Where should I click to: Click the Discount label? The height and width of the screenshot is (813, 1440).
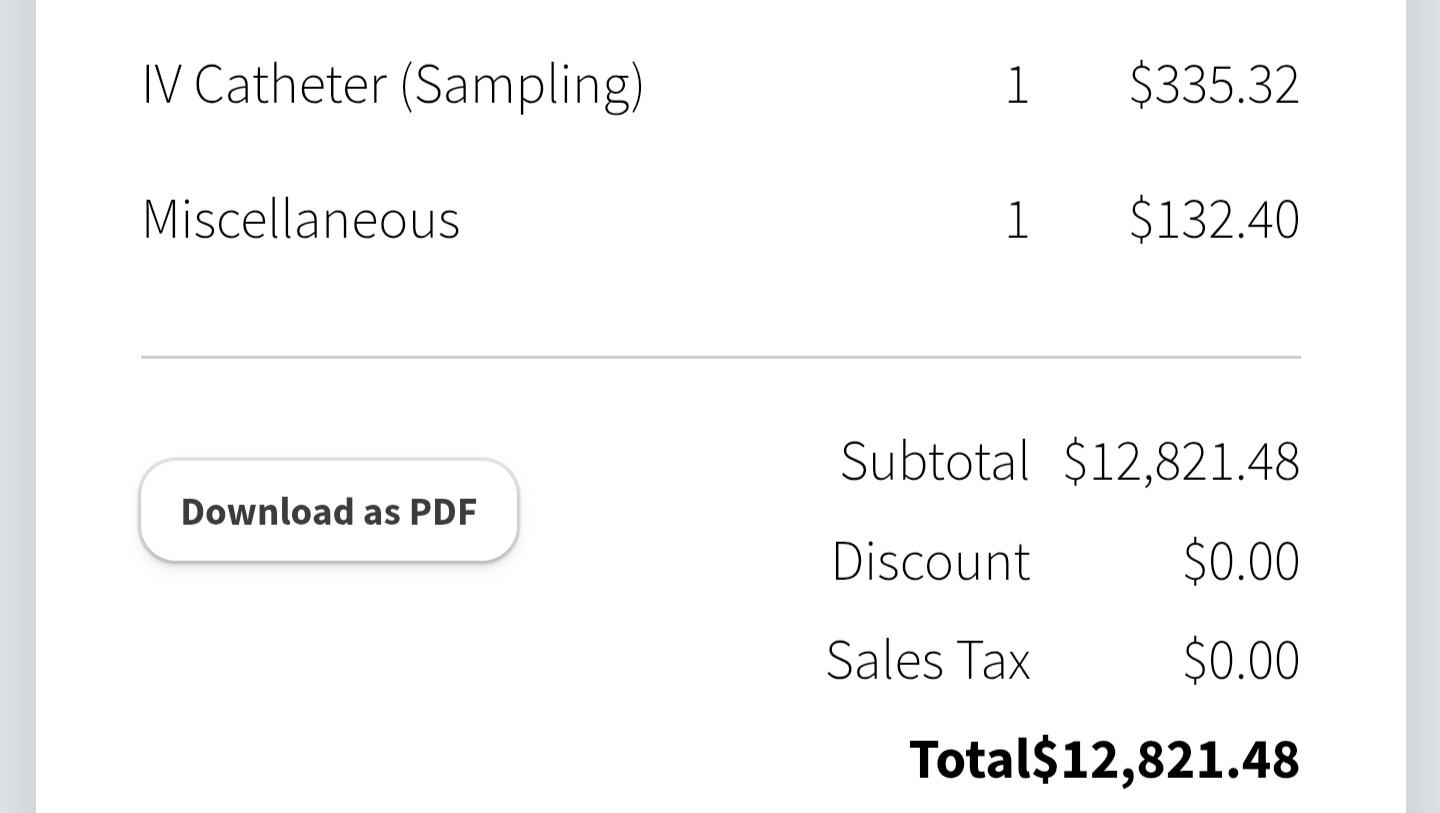[x=930, y=561]
